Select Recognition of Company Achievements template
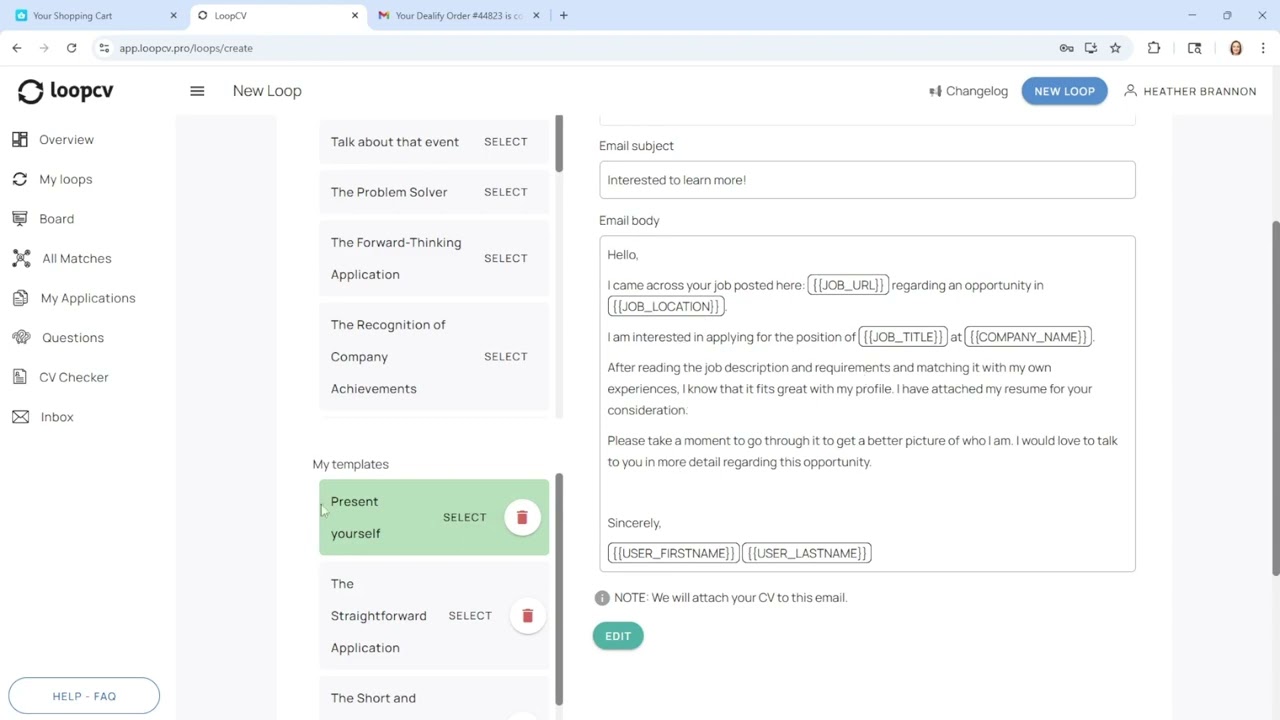The height and width of the screenshot is (720, 1280). [x=506, y=356]
